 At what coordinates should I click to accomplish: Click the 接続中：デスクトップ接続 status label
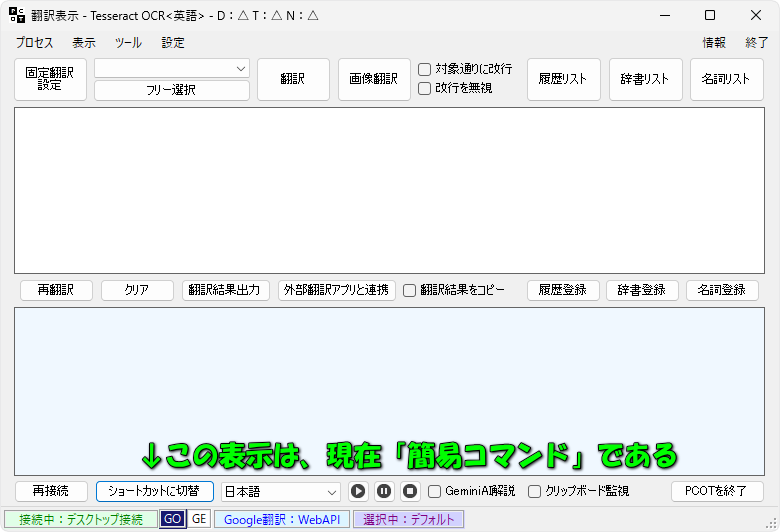pos(81,519)
